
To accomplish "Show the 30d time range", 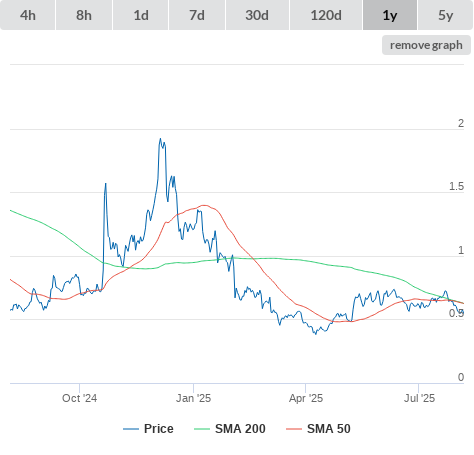I will pyautogui.click(x=257, y=15).
